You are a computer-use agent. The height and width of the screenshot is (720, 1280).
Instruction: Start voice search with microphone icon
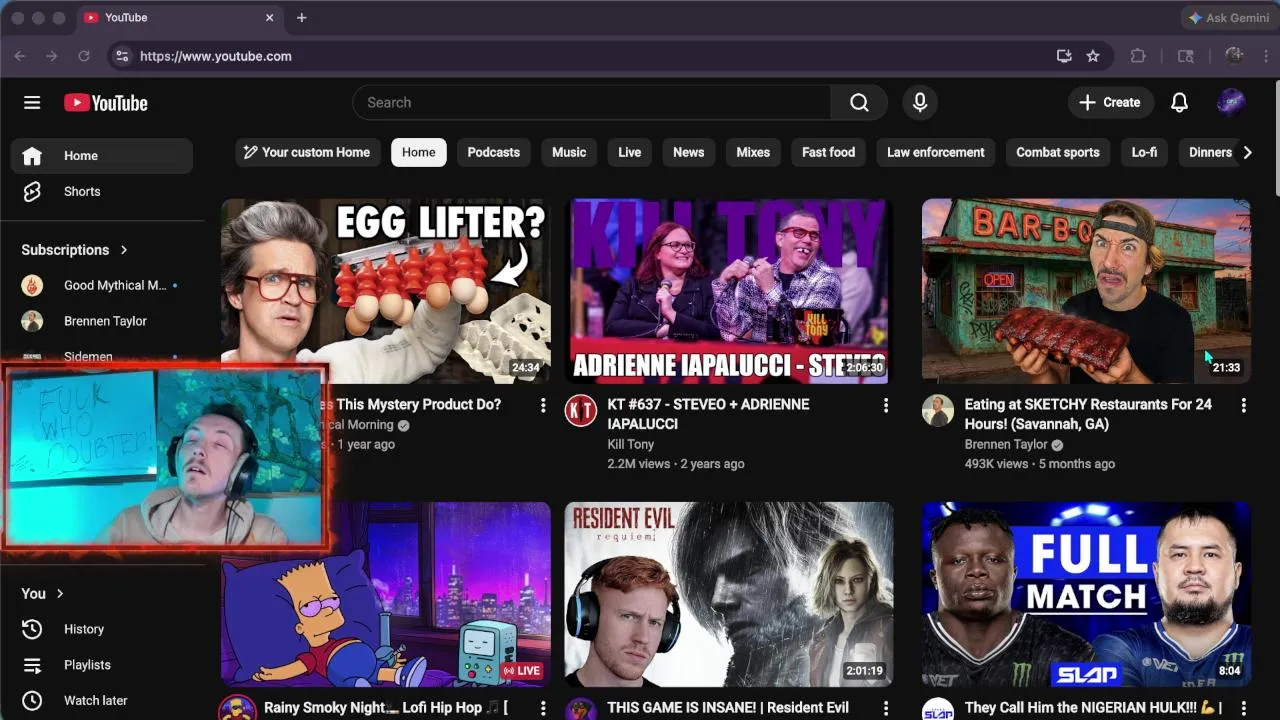(920, 103)
